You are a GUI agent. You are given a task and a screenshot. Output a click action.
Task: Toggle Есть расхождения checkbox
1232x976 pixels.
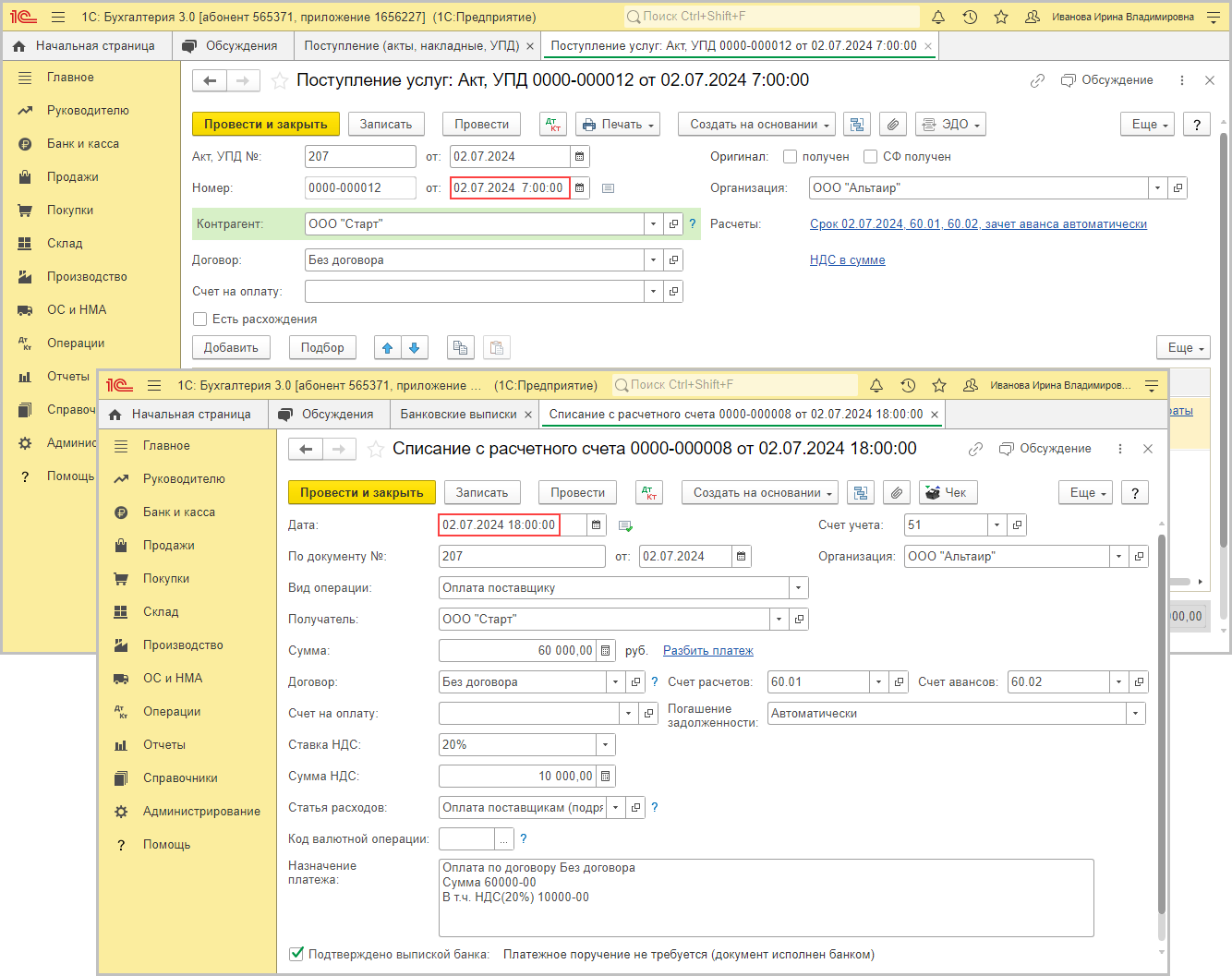click(x=199, y=319)
